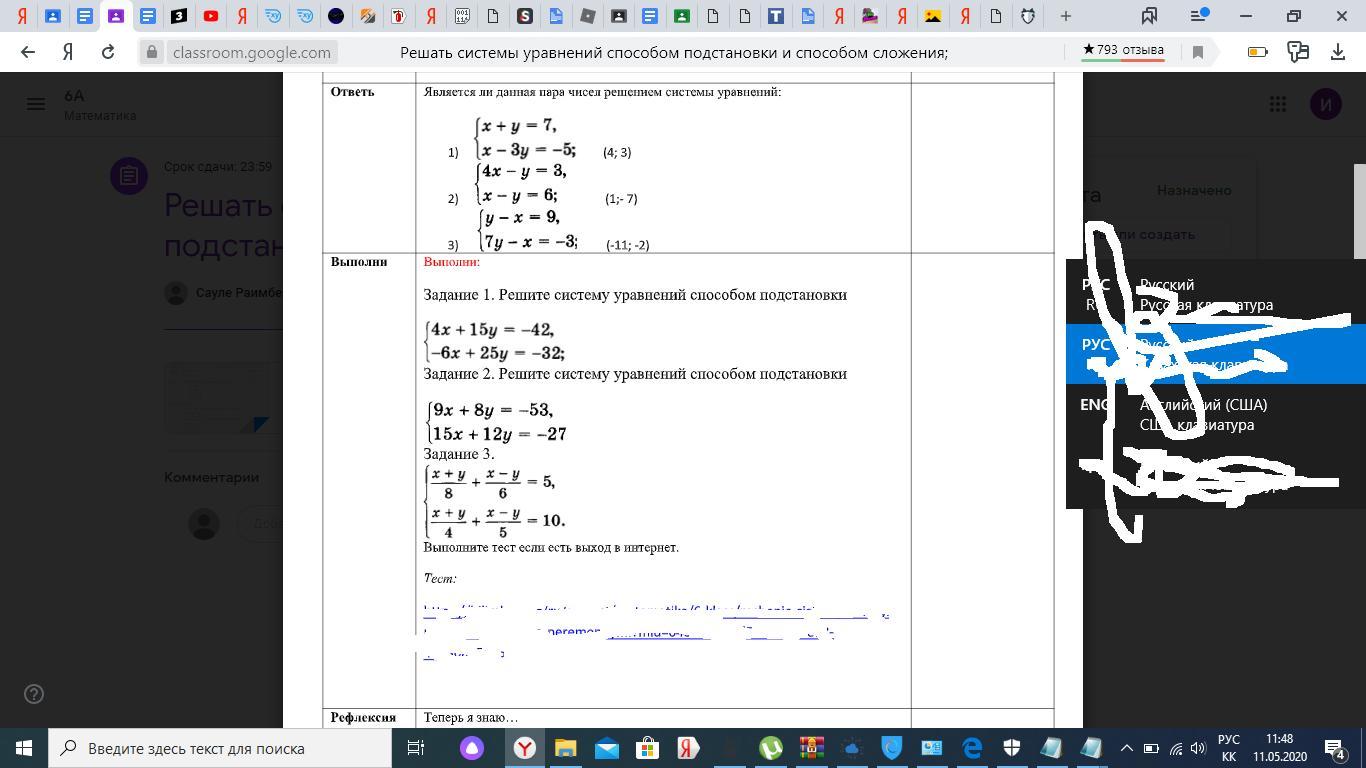Open WinRAR from the taskbar
Viewport: 1366px width, 768px height.
(x=811, y=748)
